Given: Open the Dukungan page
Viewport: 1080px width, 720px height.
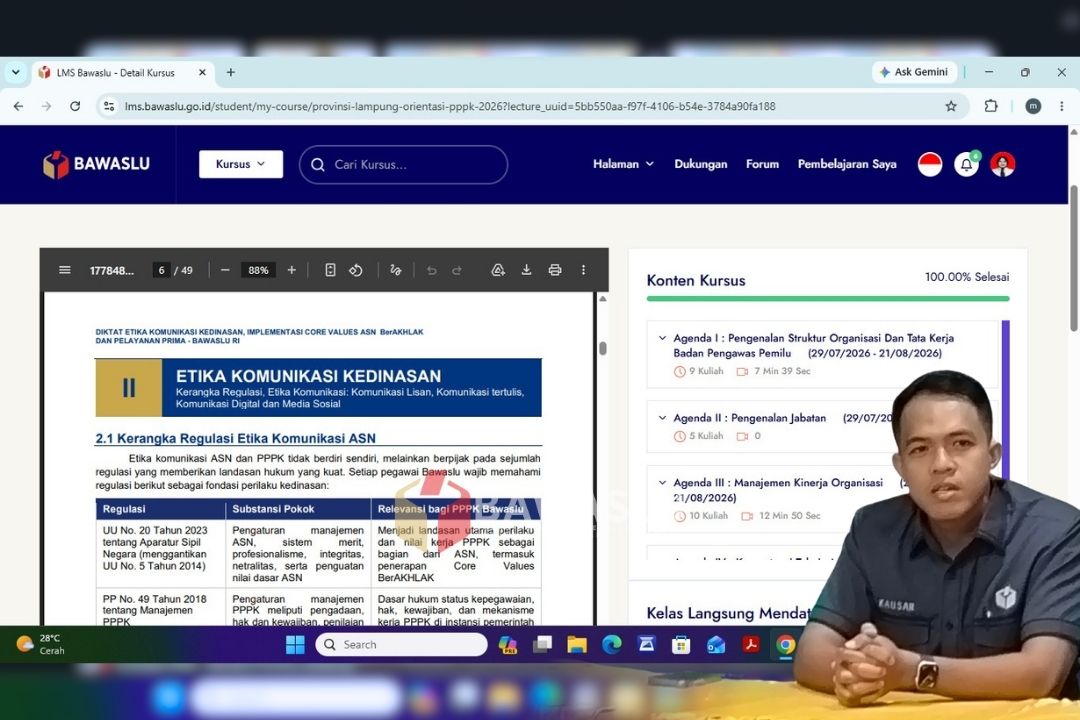Looking at the screenshot, I should pos(700,164).
